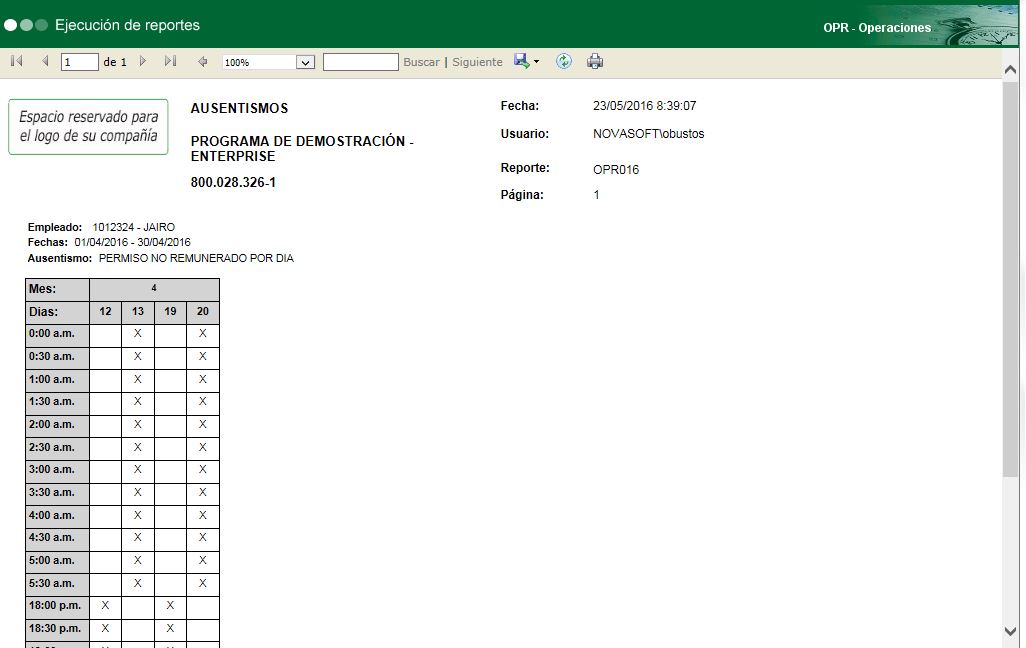Click the X in day 19 at 18:30 p.m.
Image resolution: width=1026 pixels, height=648 pixels.
(x=170, y=629)
